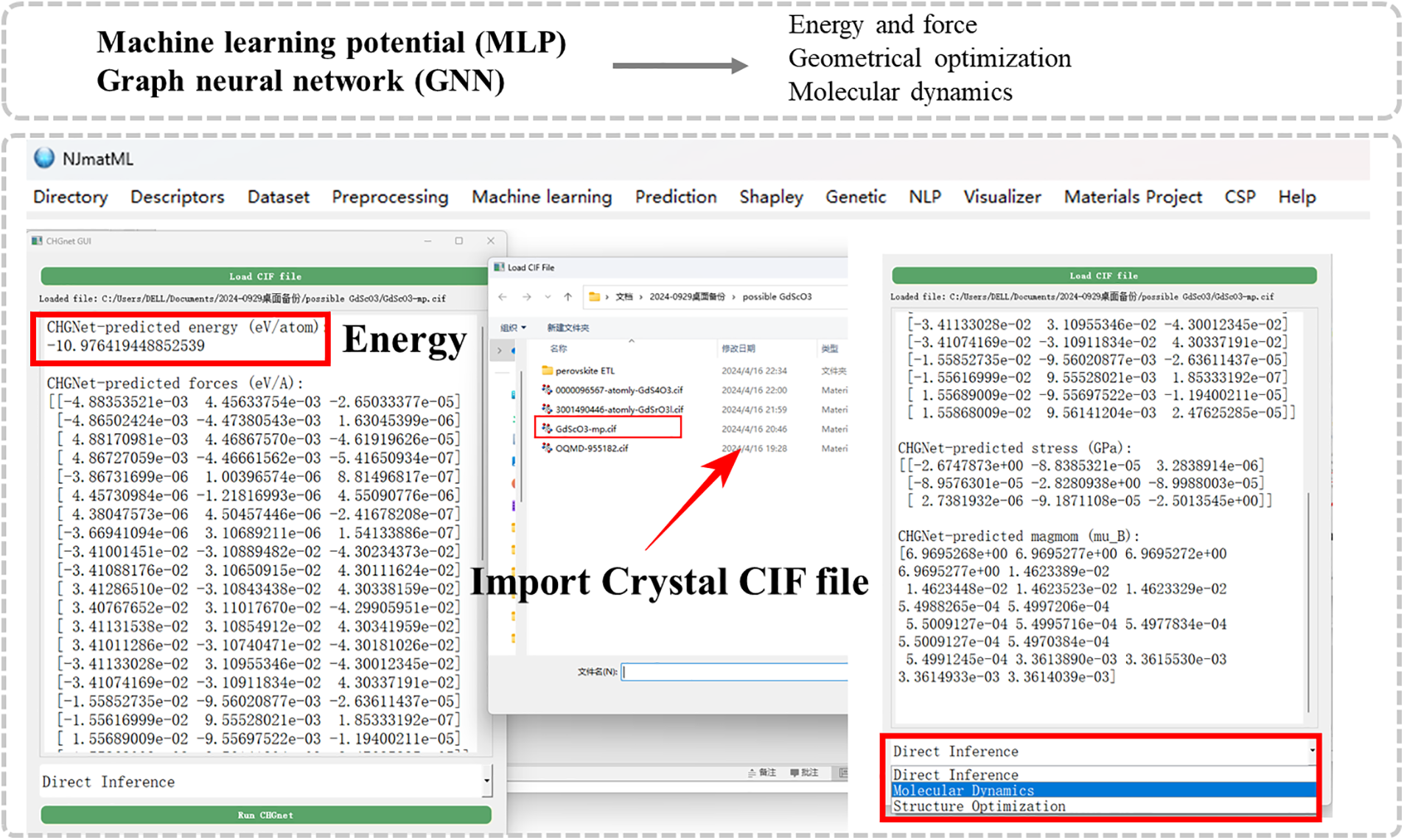Screen dimensions: 1404x840
Task: Click the perovskite ETL folder icon
Action: pyautogui.click(x=547, y=371)
